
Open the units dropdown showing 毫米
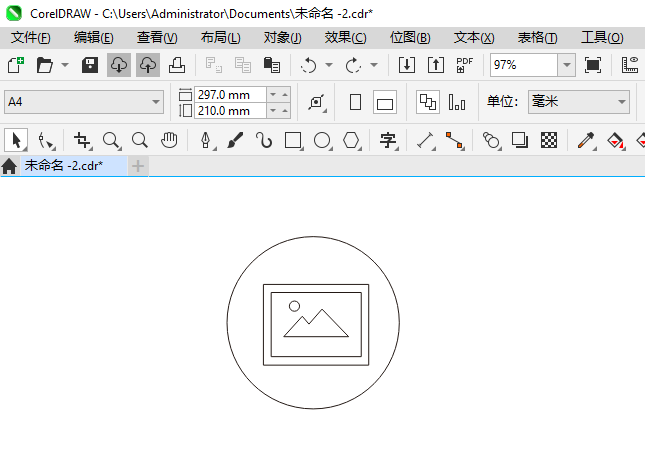click(579, 102)
